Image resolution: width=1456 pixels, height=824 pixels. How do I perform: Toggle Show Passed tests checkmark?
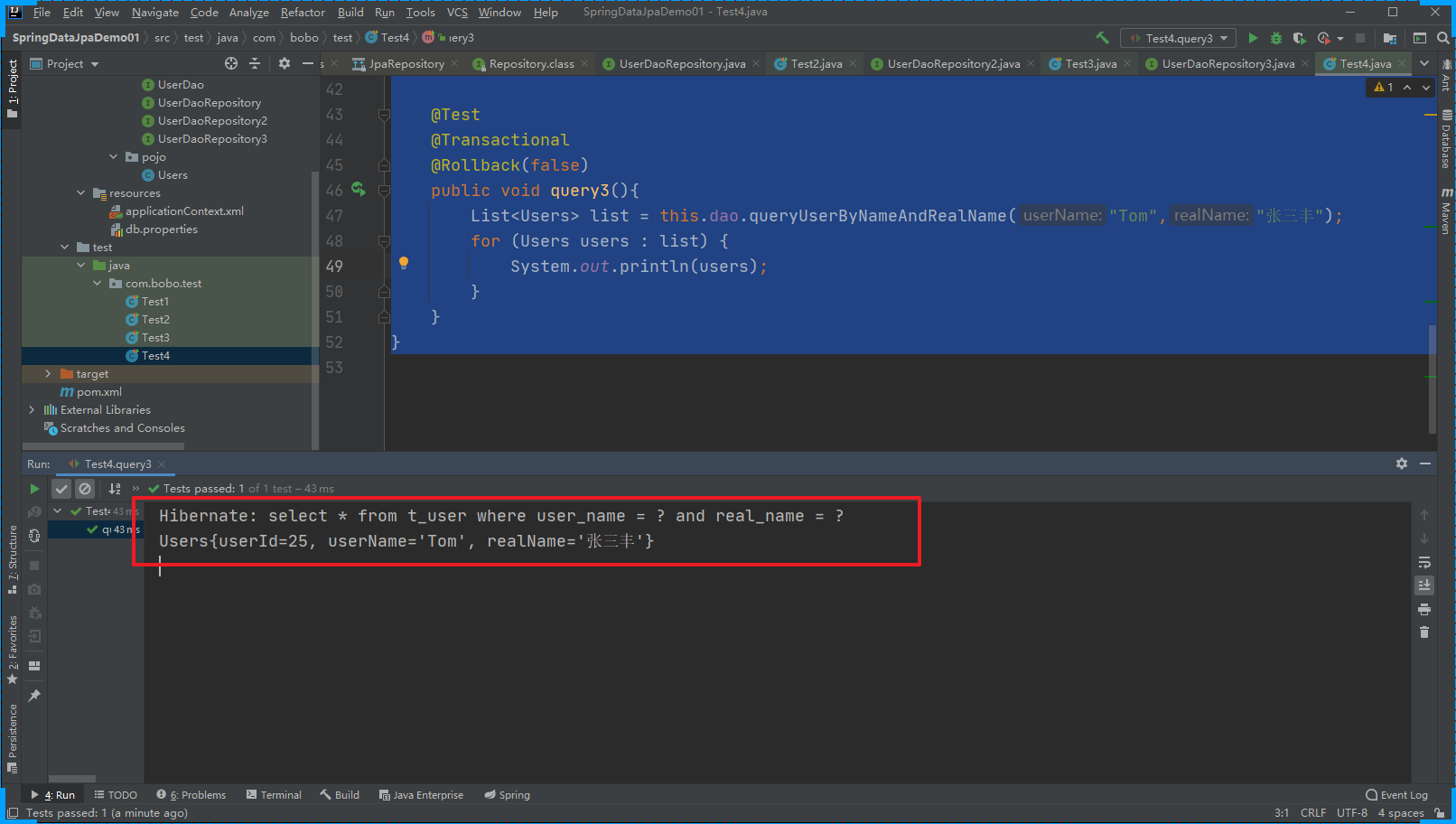click(x=61, y=489)
